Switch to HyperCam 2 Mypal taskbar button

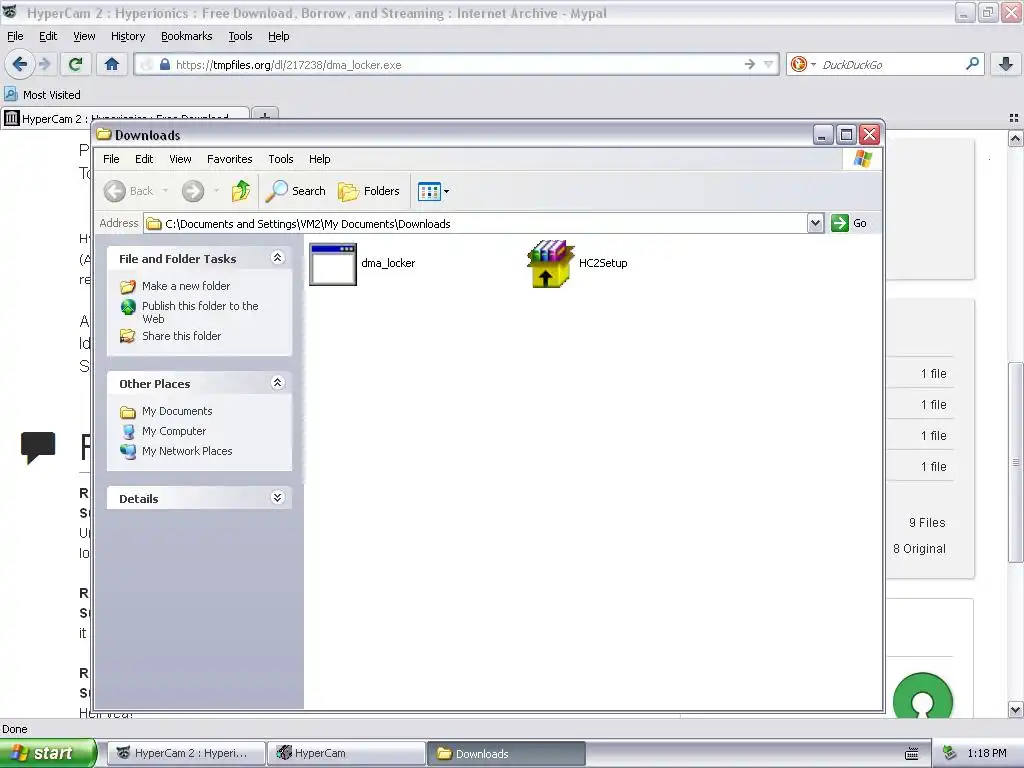[186, 753]
